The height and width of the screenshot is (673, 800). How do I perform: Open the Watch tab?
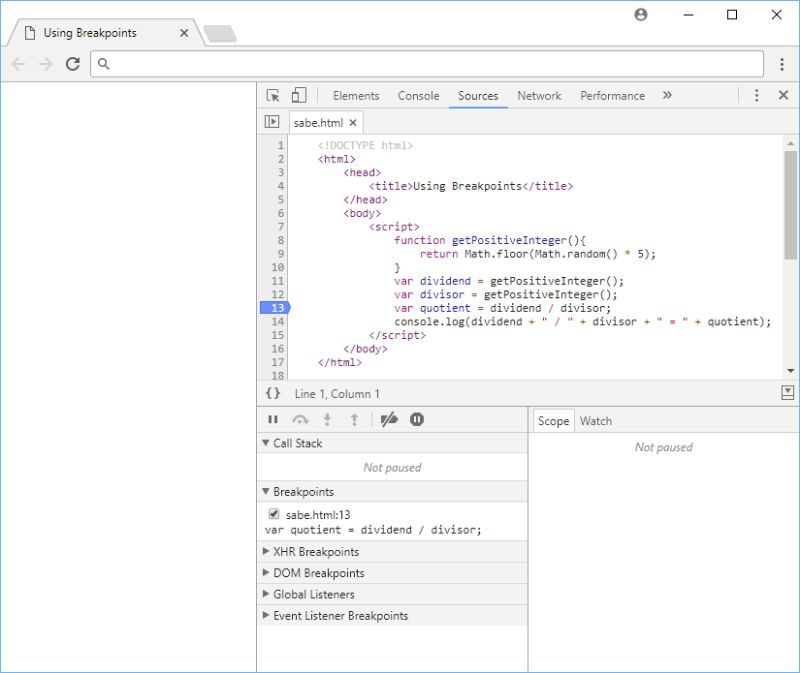596,421
